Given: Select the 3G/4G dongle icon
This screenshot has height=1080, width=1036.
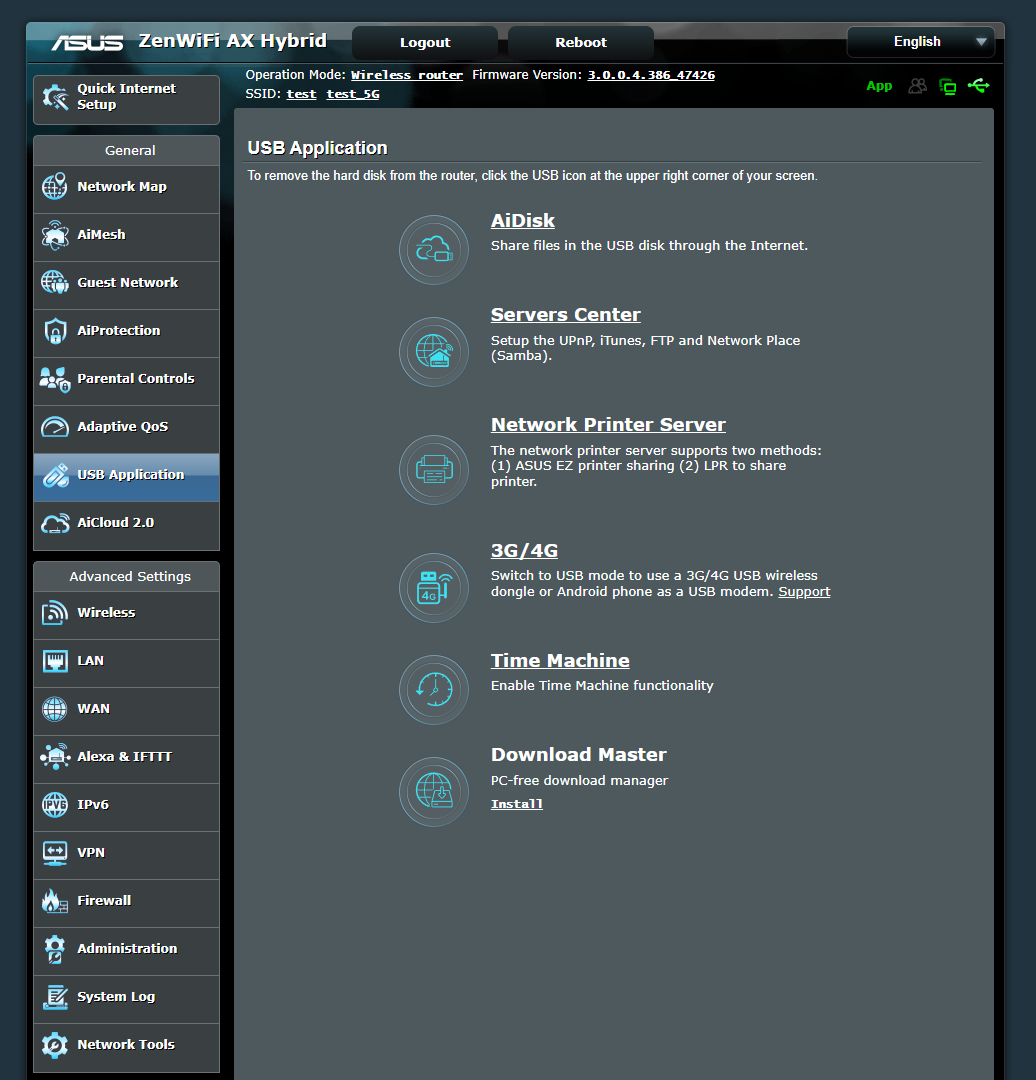Looking at the screenshot, I should tap(433, 587).
